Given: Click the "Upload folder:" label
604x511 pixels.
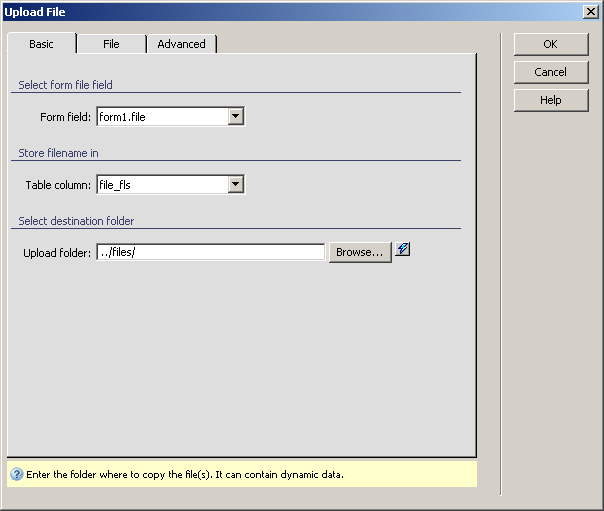Looking at the screenshot, I should coord(57,253).
